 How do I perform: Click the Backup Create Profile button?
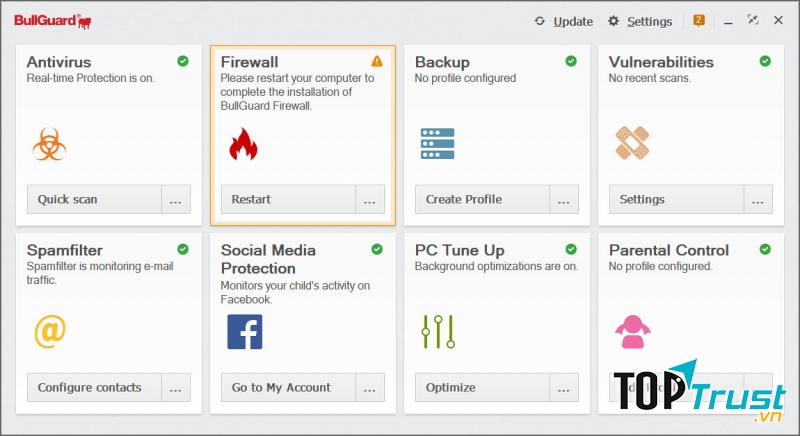coord(482,199)
